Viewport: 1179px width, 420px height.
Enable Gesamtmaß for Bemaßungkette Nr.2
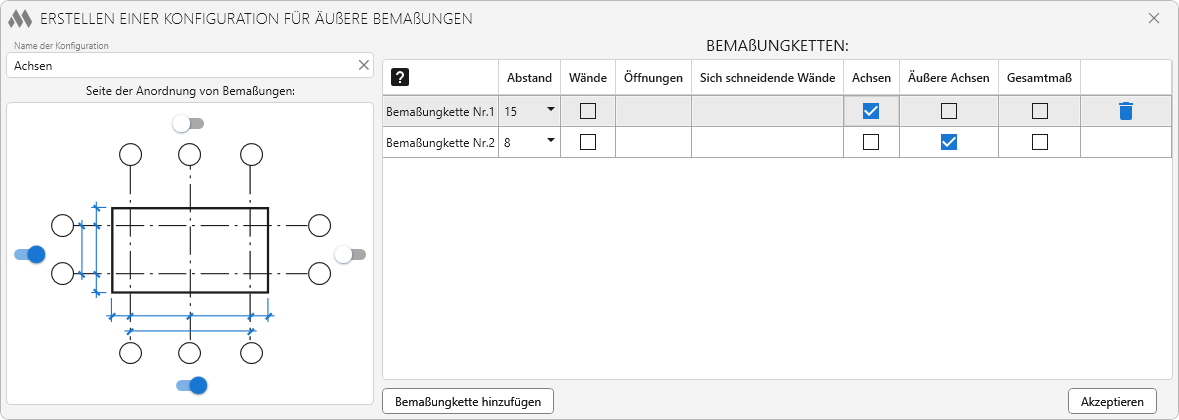pyautogui.click(x=1039, y=142)
